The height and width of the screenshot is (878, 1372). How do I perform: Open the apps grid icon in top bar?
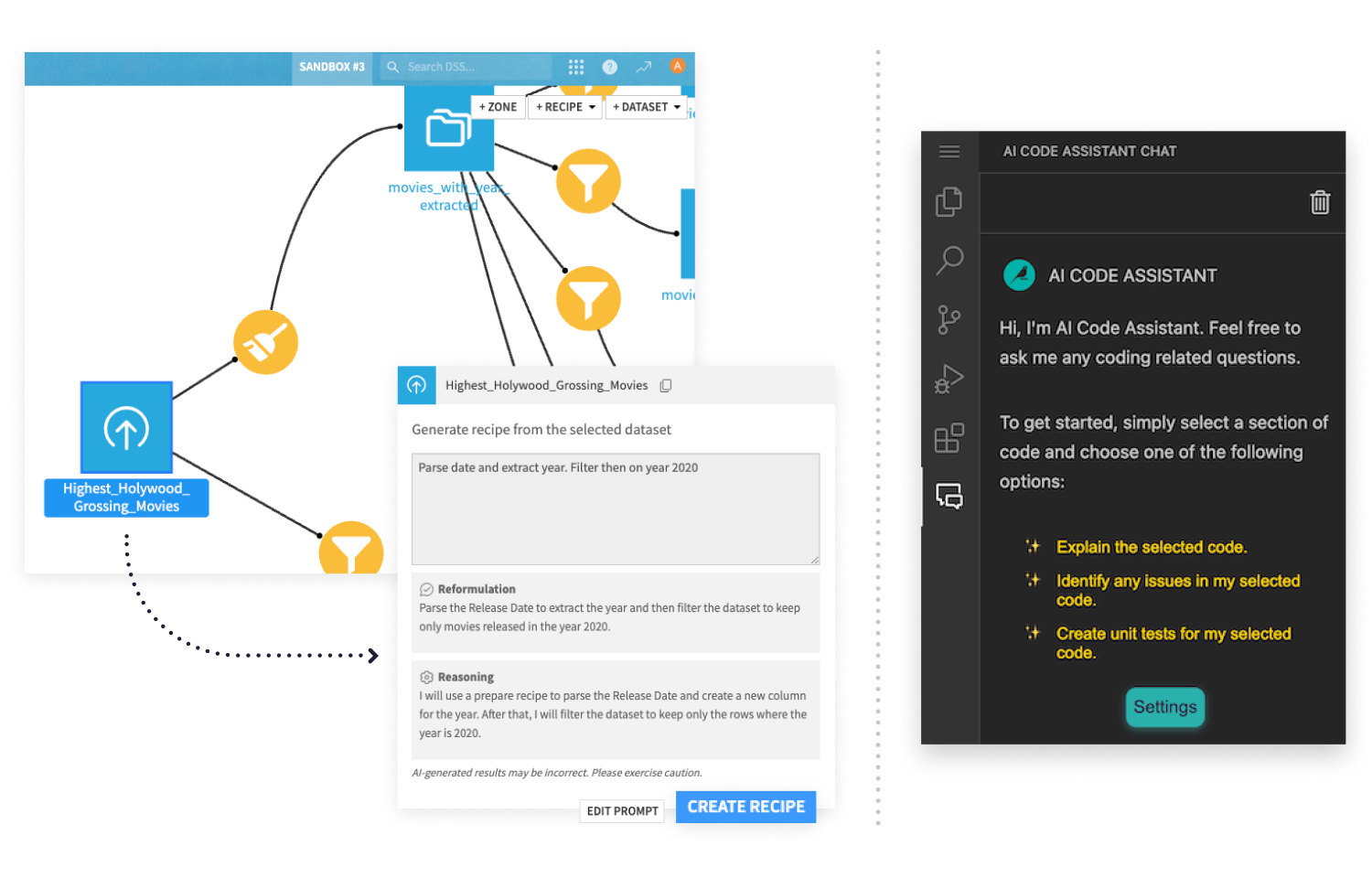[x=576, y=67]
